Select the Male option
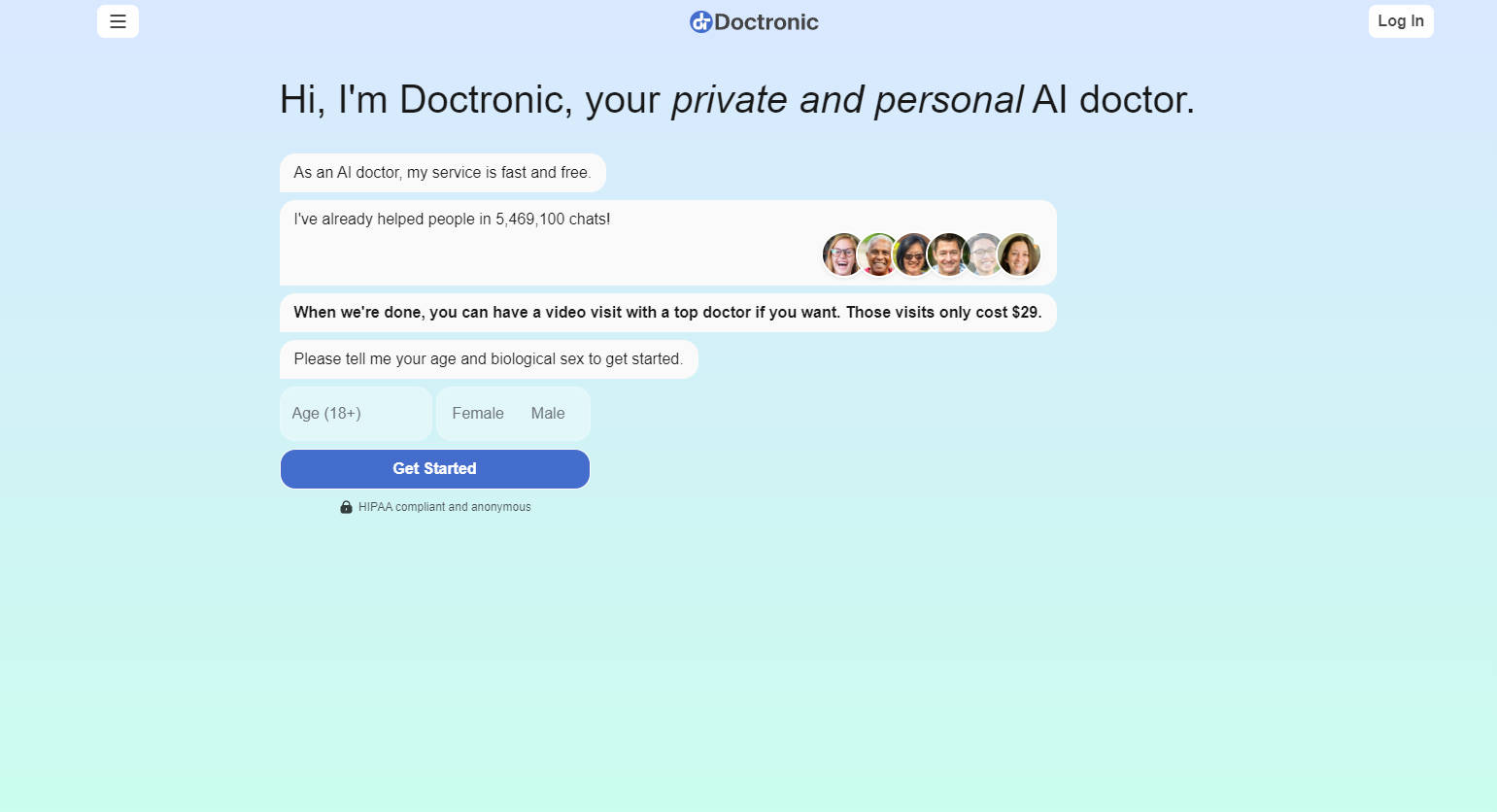Screen dimensions: 1497x812 547,413
